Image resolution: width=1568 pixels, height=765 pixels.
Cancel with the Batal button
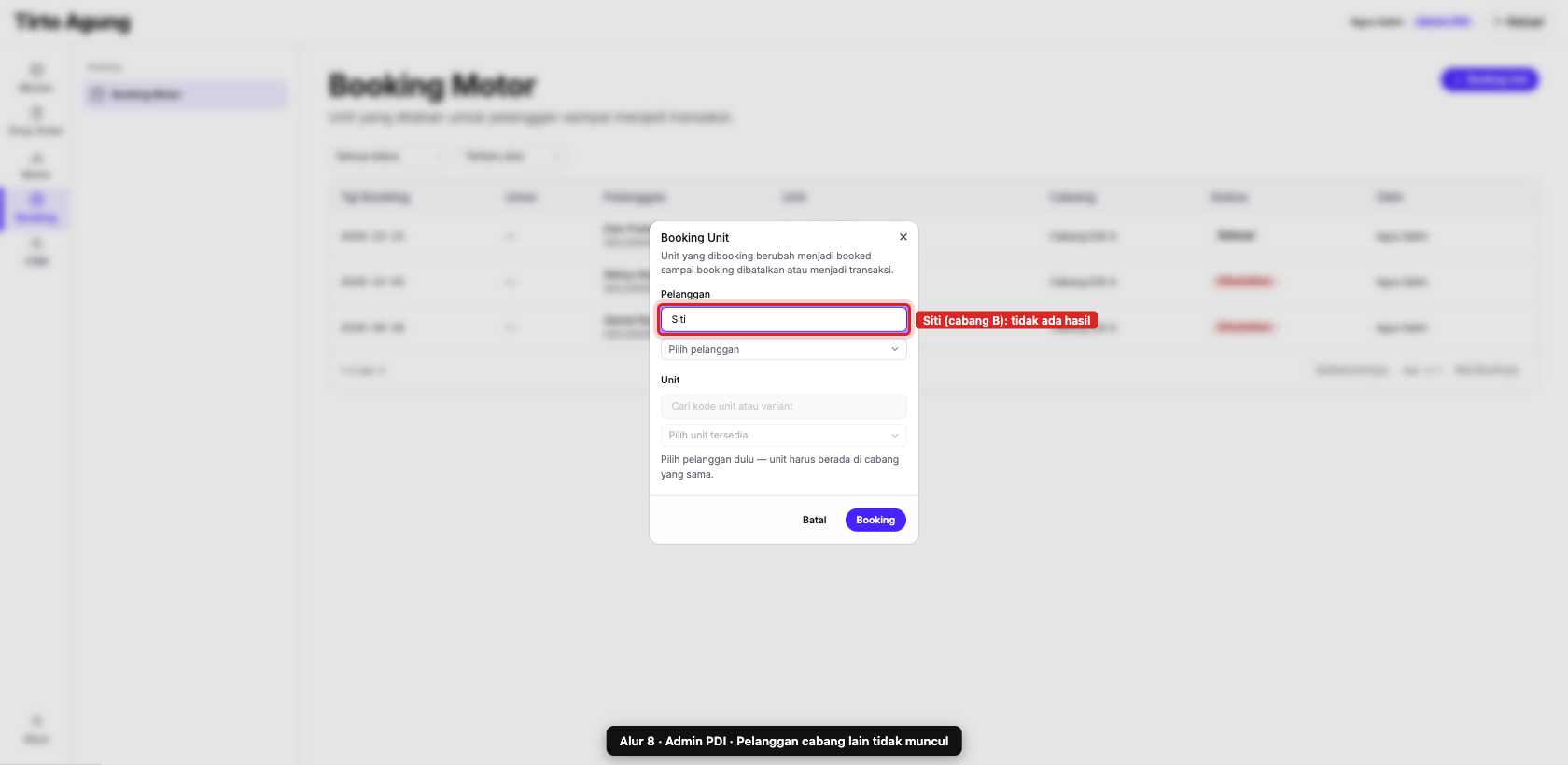pos(814,520)
